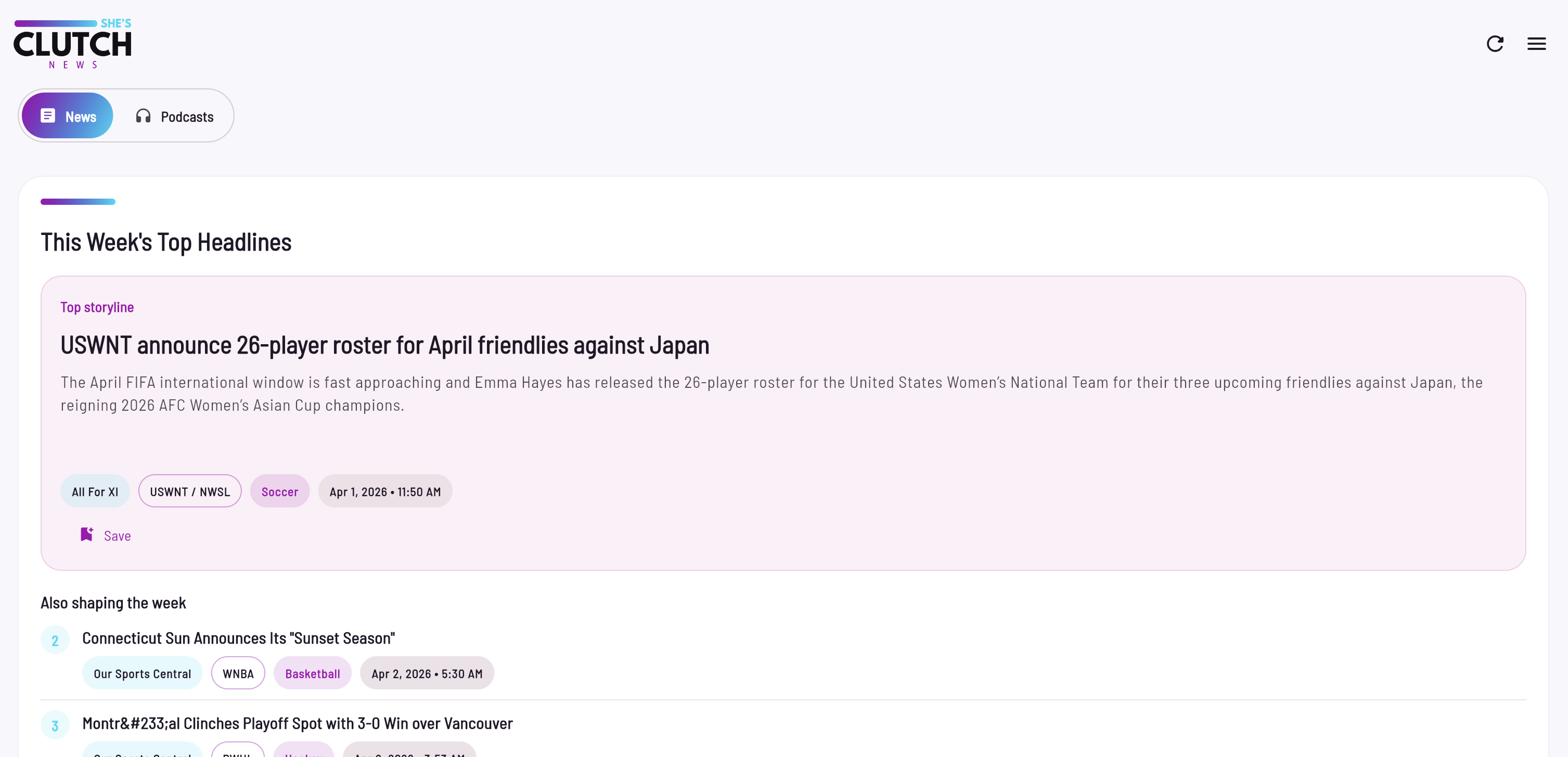The height and width of the screenshot is (757, 1568).
Task: Open Connecticut Sun Sunset Season article
Action: (238, 638)
